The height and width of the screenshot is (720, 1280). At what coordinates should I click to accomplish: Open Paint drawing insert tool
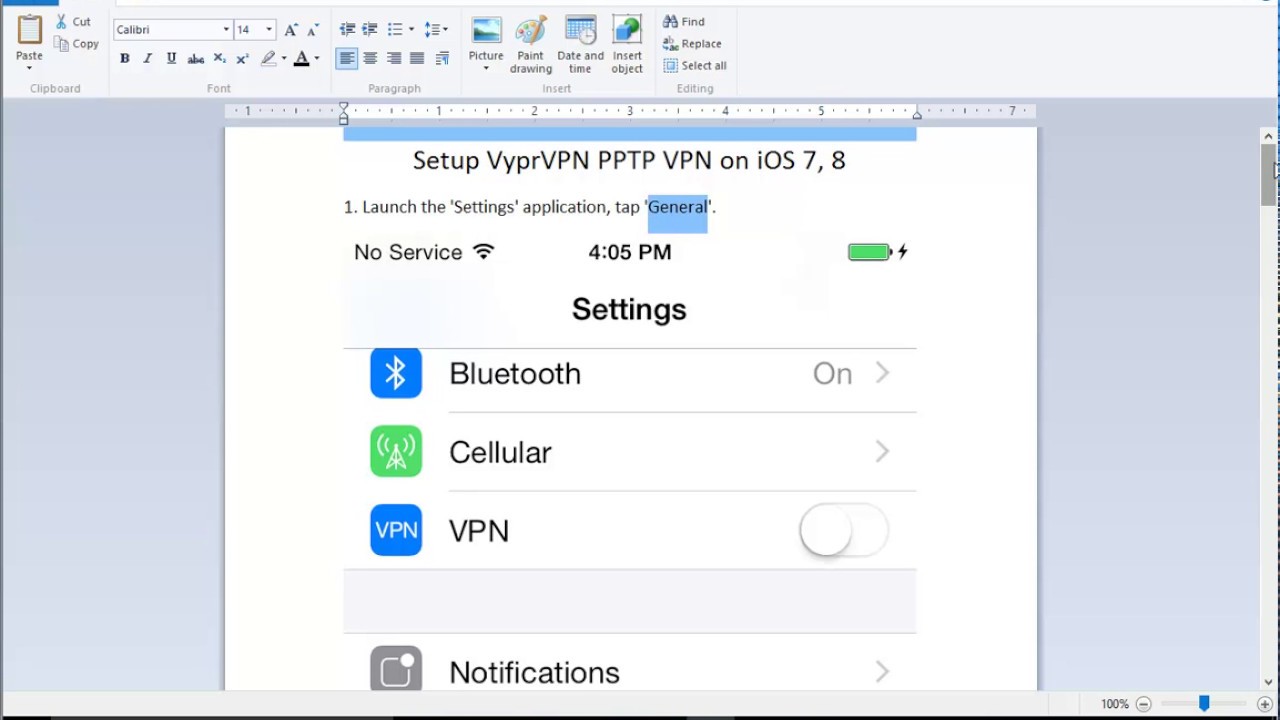(x=530, y=45)
